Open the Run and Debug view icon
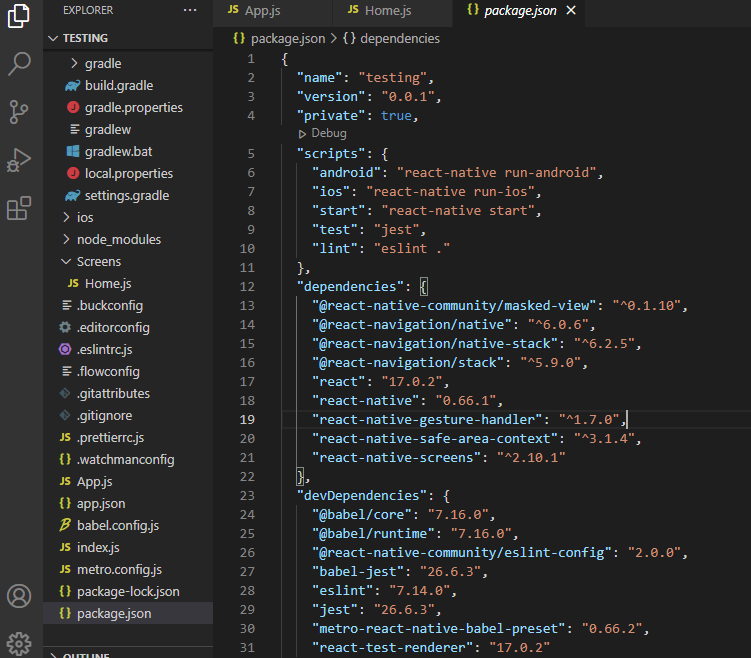The height and width of the screenshot is (658, 751). [19, 160]
